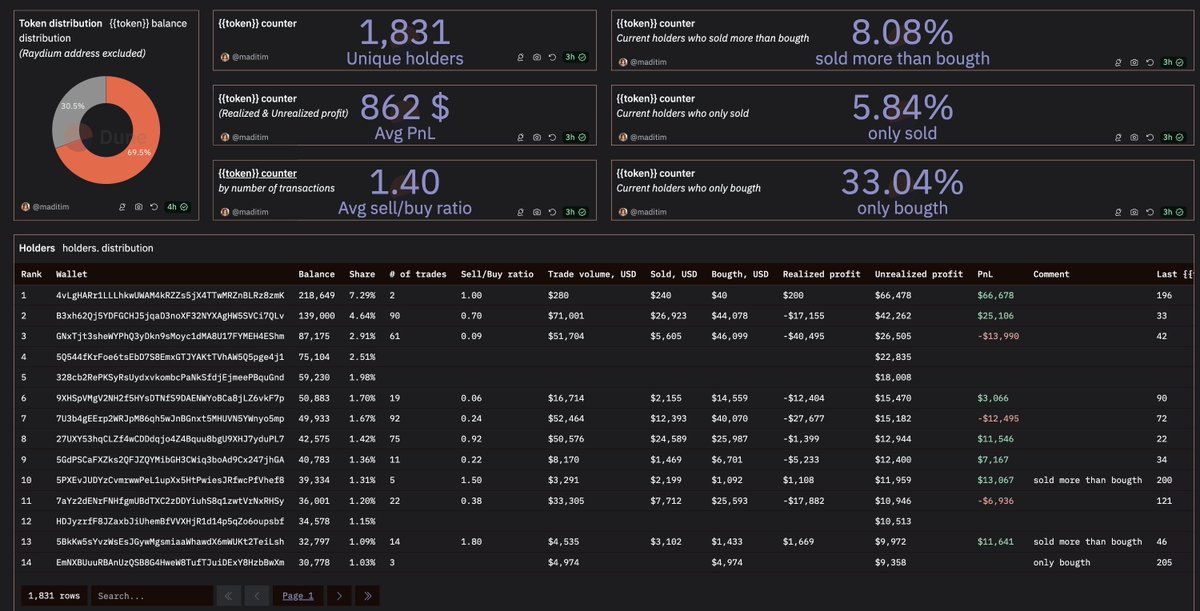Sort by the '# of trades' column header
The width and height of the screenshot is (1200, 611).
417,274
